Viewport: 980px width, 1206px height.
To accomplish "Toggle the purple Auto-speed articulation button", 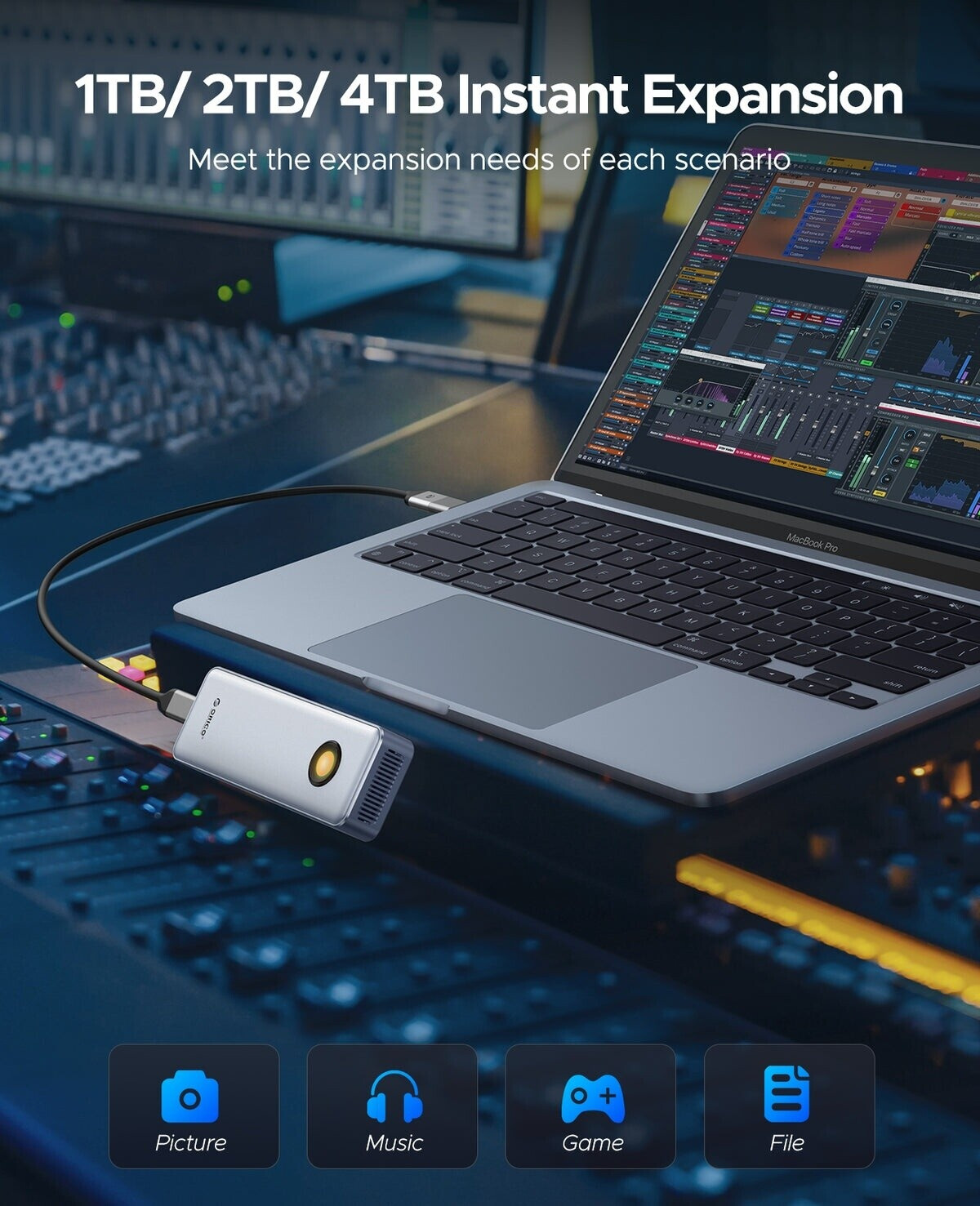I will 850,246.
